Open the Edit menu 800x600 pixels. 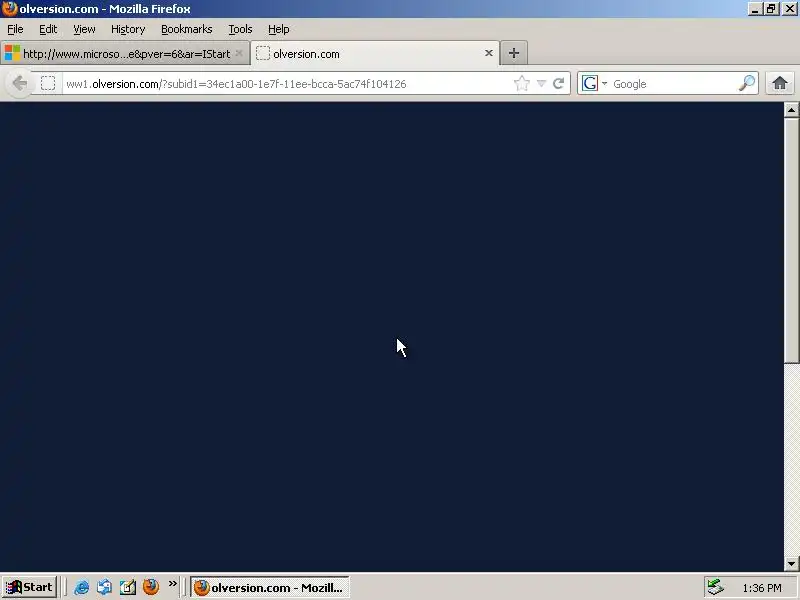pos(48,29)
